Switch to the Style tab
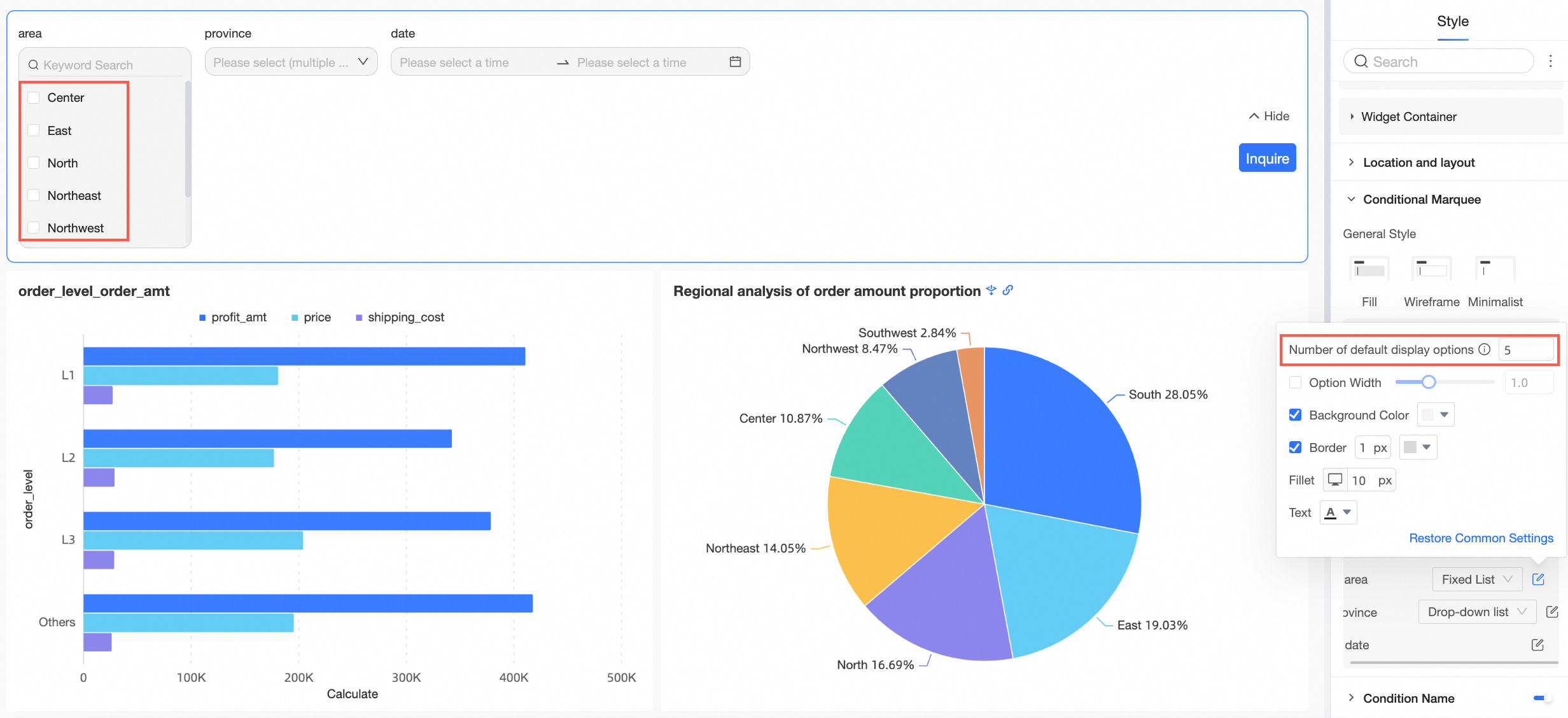This screenshot has height=718, width=1568. point(1452,22)
